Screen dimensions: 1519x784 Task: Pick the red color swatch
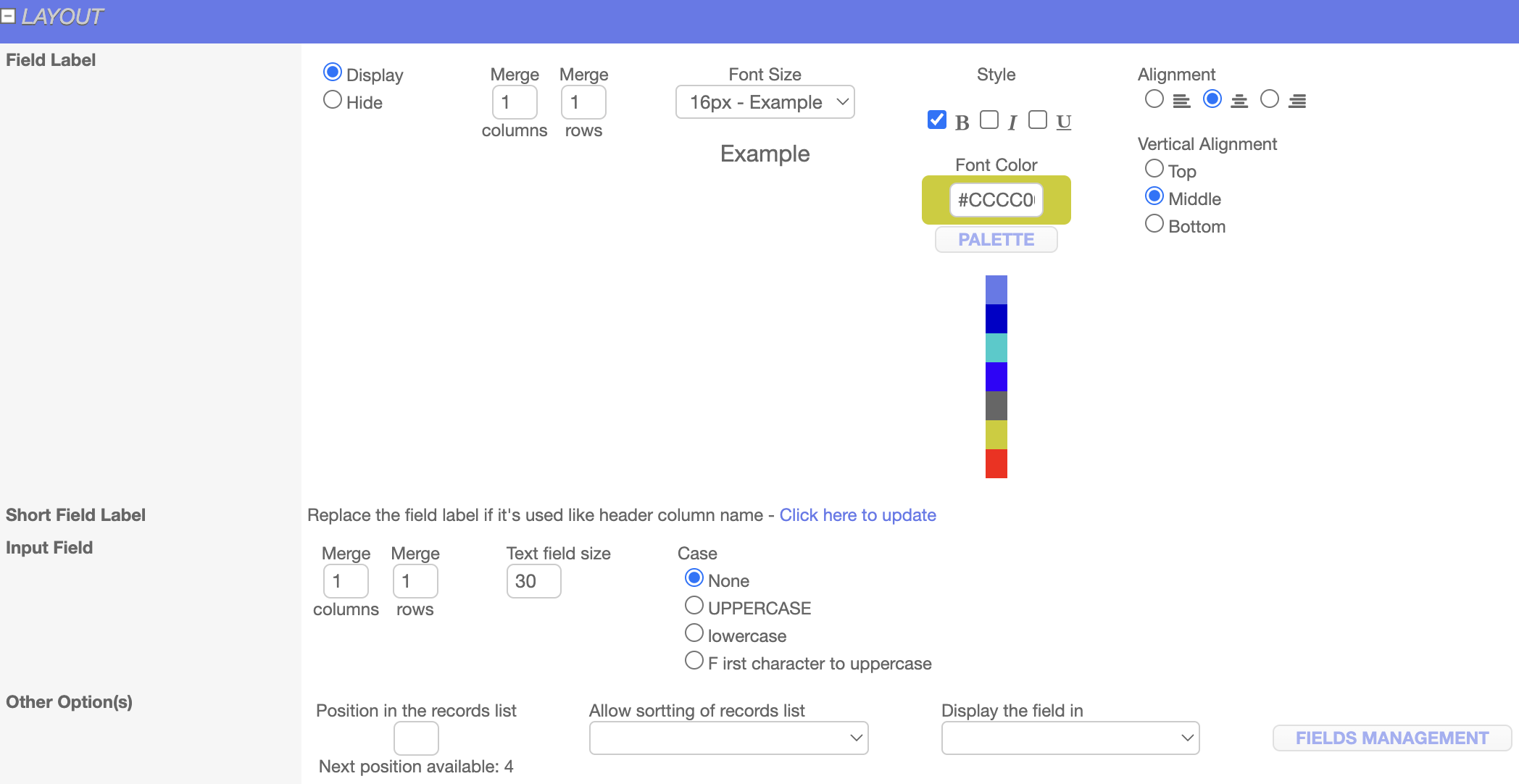(x=996, y=464)
